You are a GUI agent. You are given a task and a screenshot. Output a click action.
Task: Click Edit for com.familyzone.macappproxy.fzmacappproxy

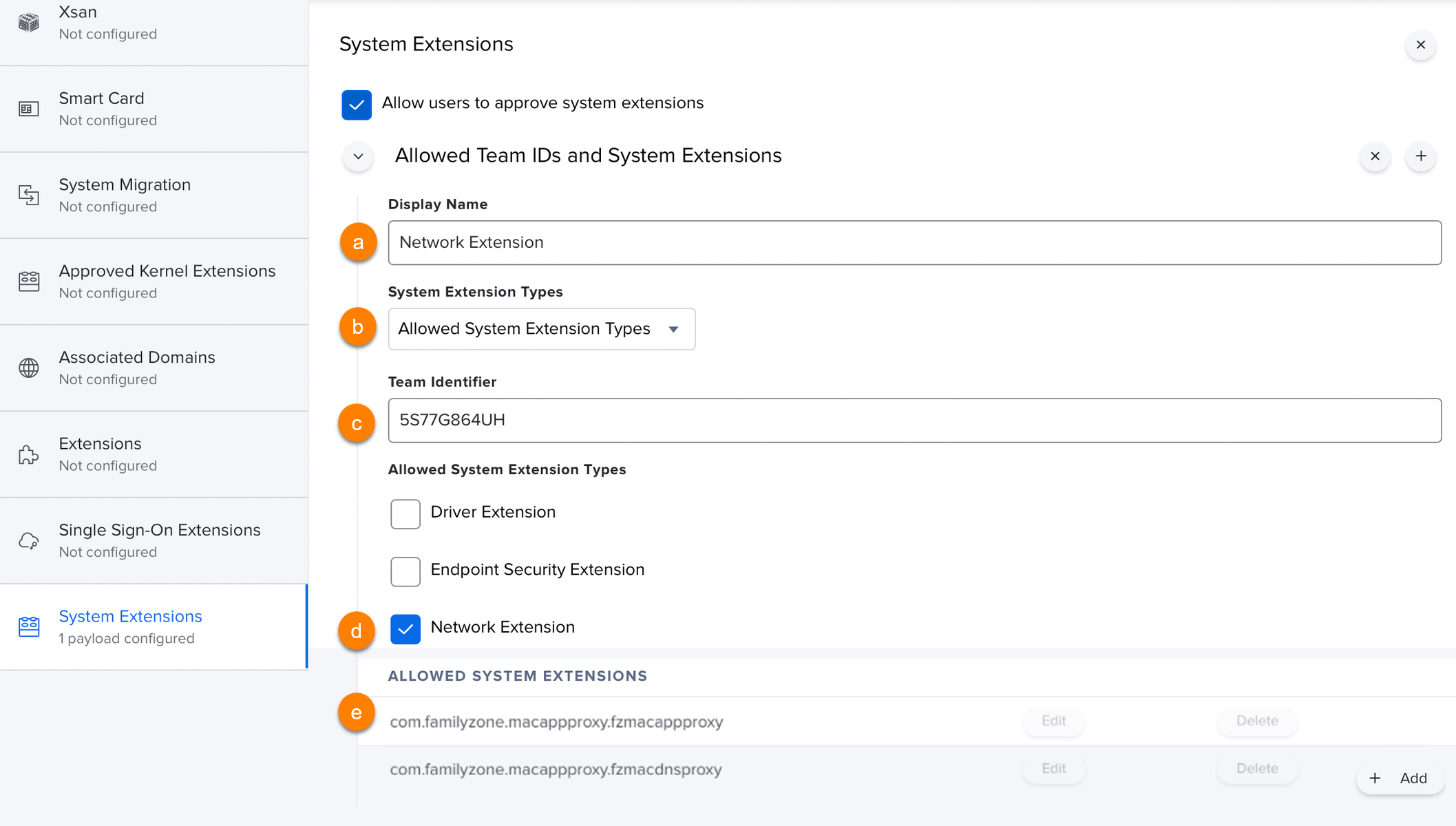(1053, 720)
